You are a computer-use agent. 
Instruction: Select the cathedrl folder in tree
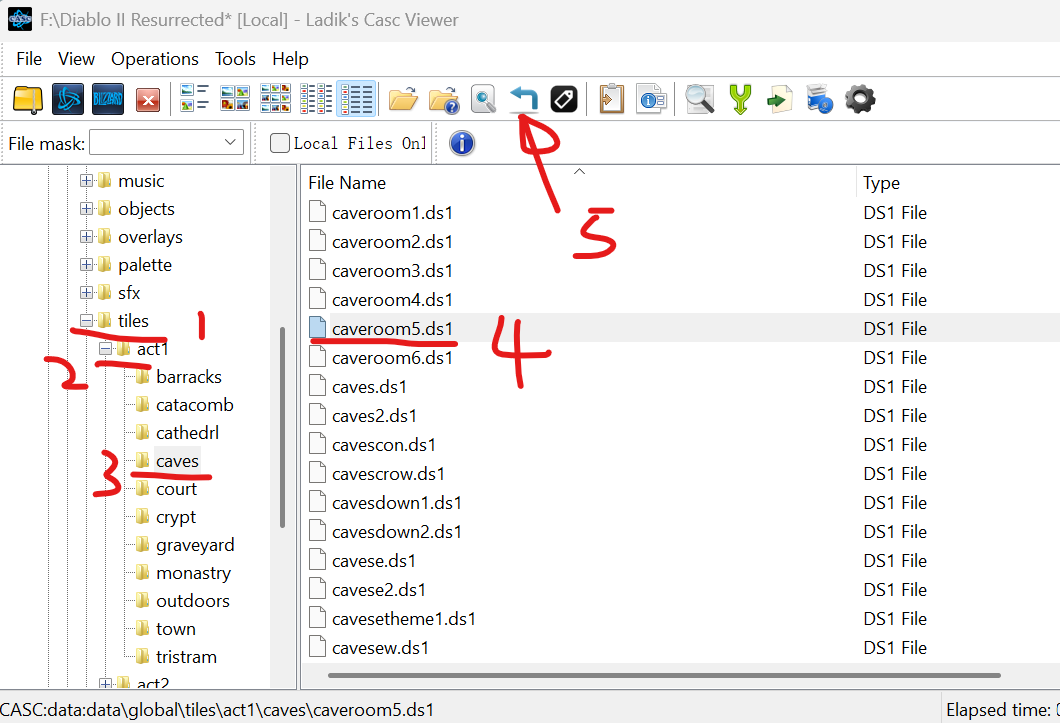tap(187, 433)
